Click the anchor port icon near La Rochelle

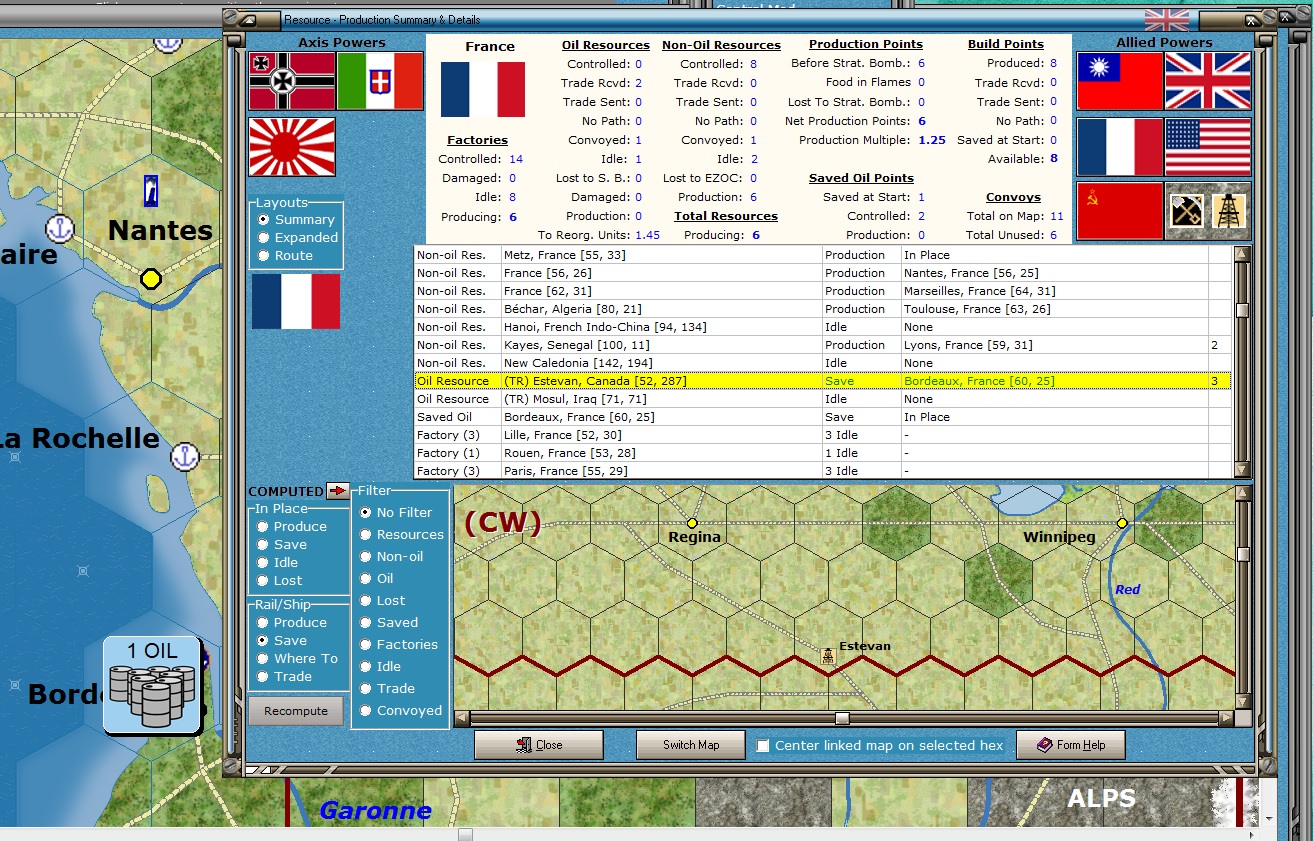click(x=184, y=456)
